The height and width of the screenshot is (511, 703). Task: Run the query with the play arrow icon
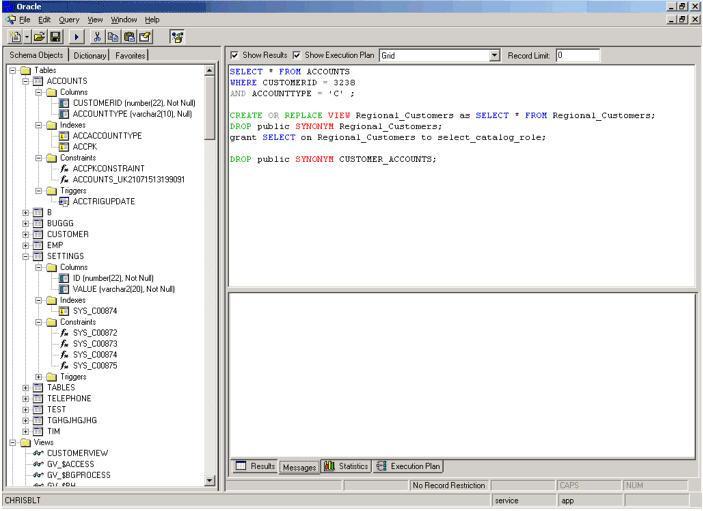(x=76, y=37)
